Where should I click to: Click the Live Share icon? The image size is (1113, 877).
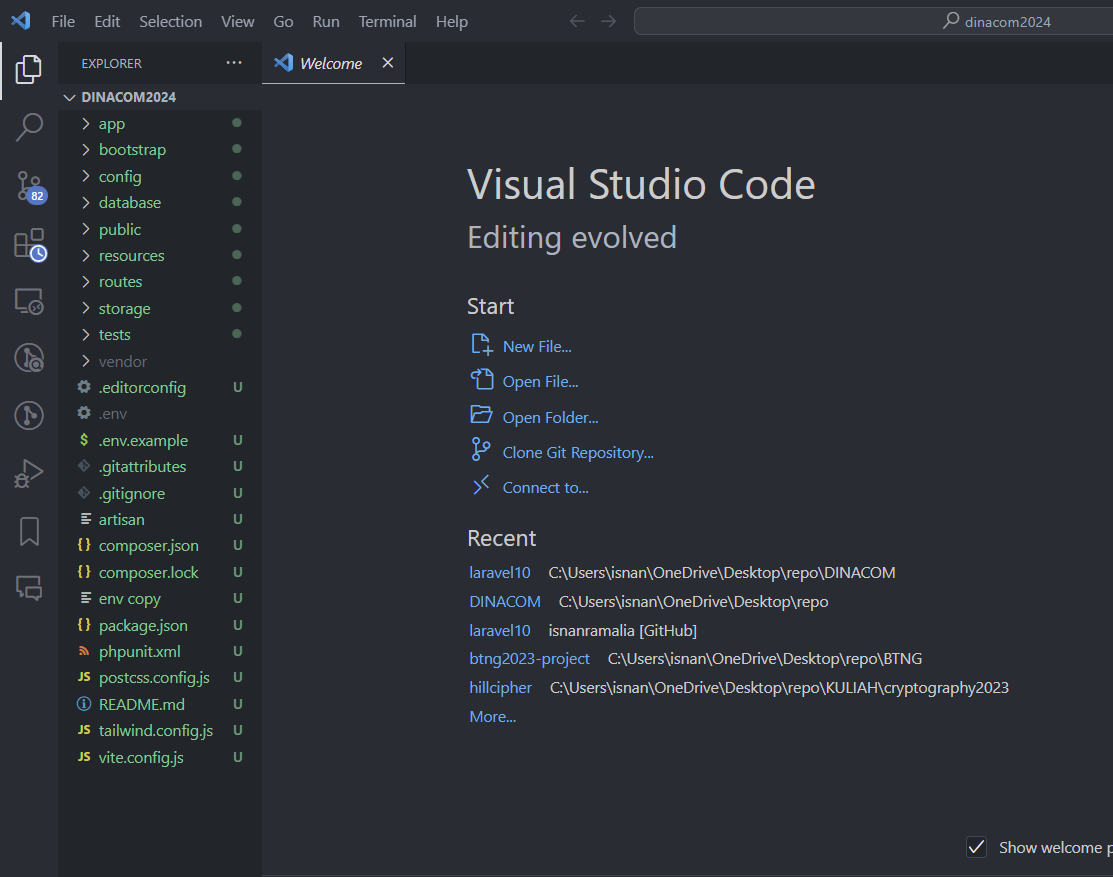click(29, 589)
